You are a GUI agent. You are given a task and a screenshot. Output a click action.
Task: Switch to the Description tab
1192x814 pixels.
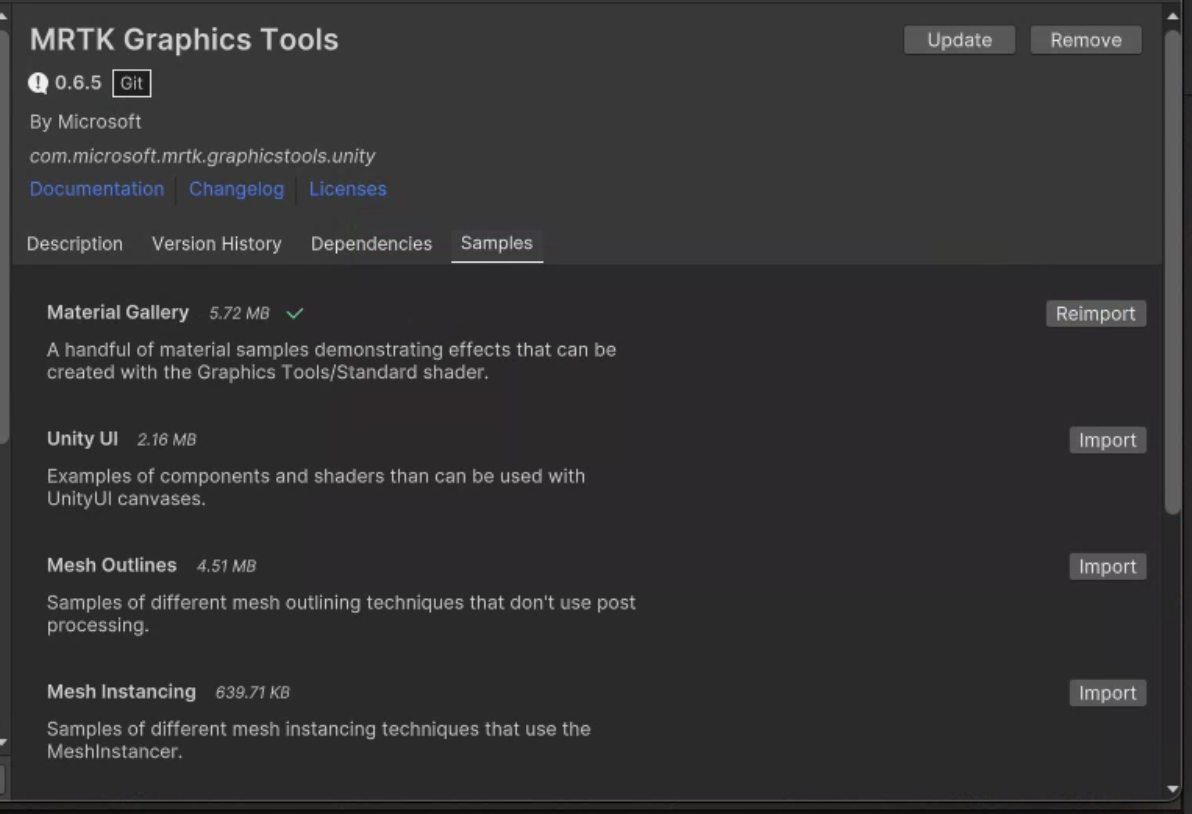click(74, 244)
